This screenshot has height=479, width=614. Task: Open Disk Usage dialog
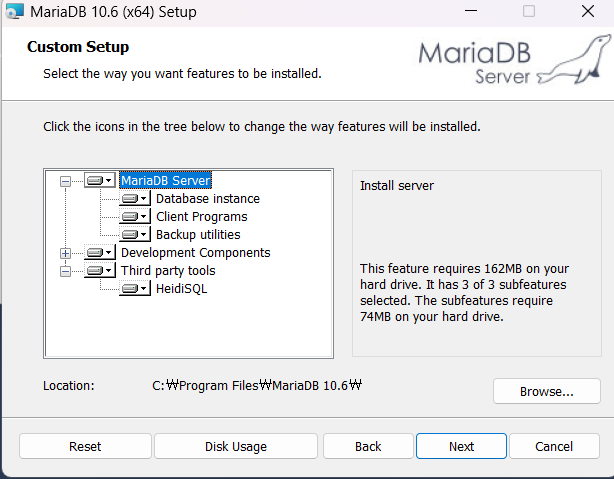236,446
